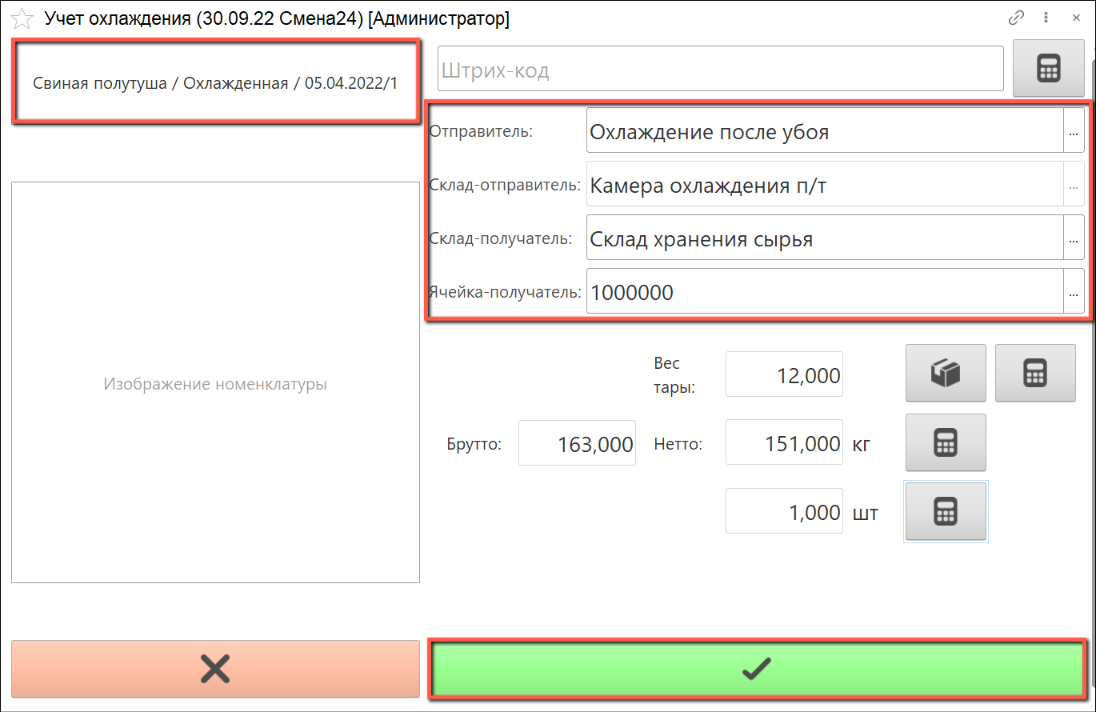Open selection for Склад-получатель field
Viewport: 1096px width, 712px height.
coord(1073,239)
